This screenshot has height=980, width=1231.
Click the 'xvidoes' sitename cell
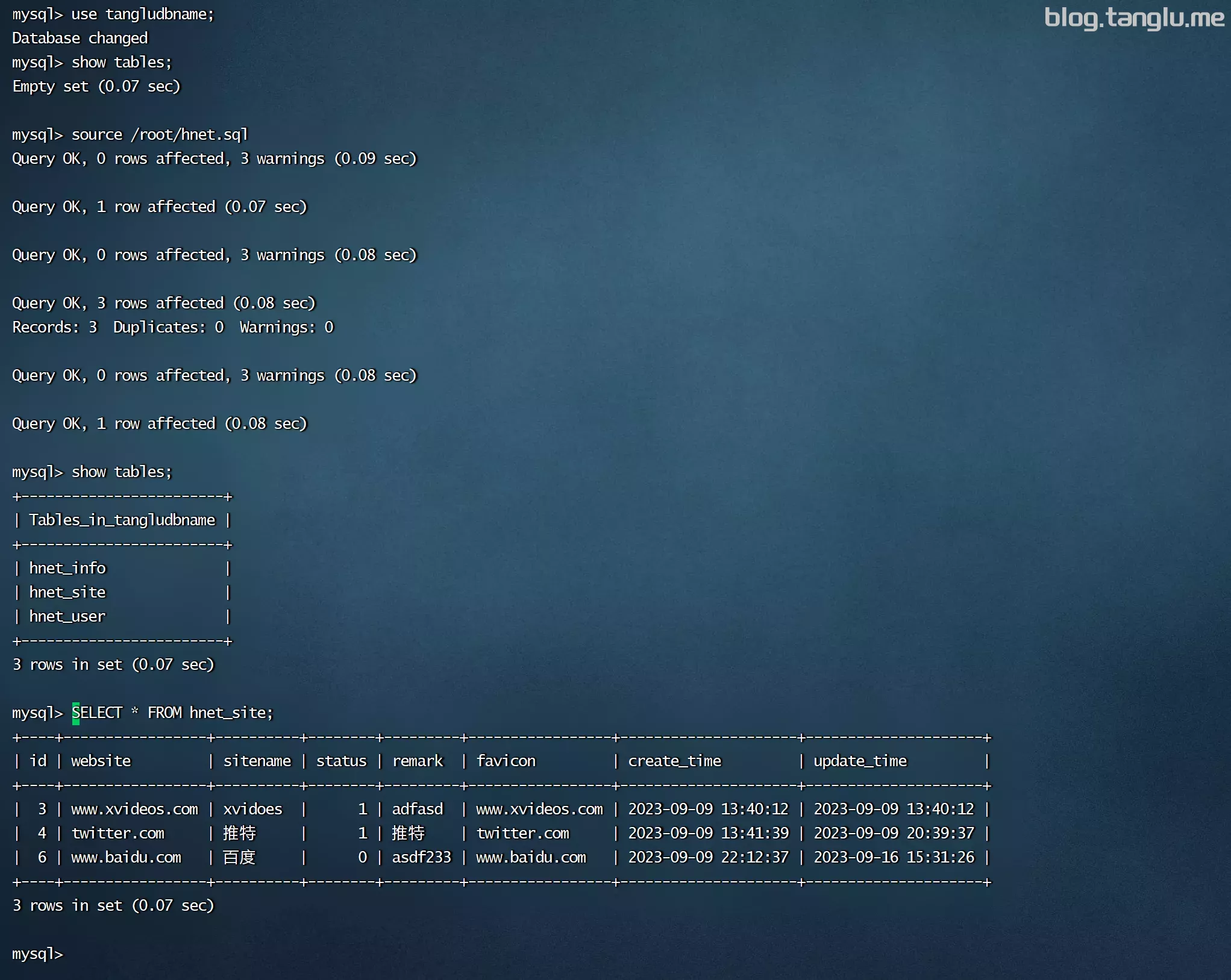(253, 810)
